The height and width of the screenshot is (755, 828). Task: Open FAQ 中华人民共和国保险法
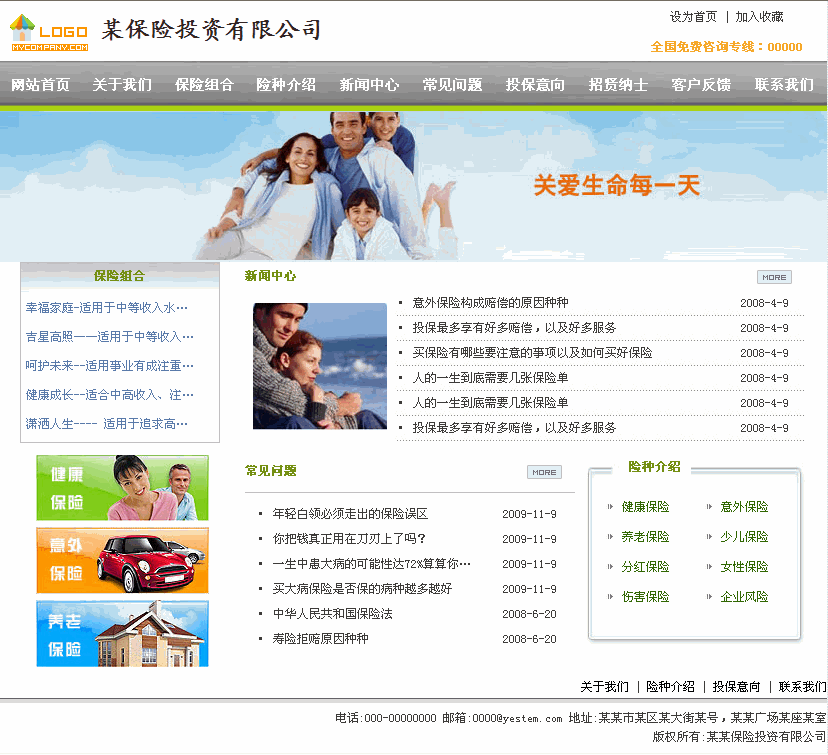[x=333, y=614]
